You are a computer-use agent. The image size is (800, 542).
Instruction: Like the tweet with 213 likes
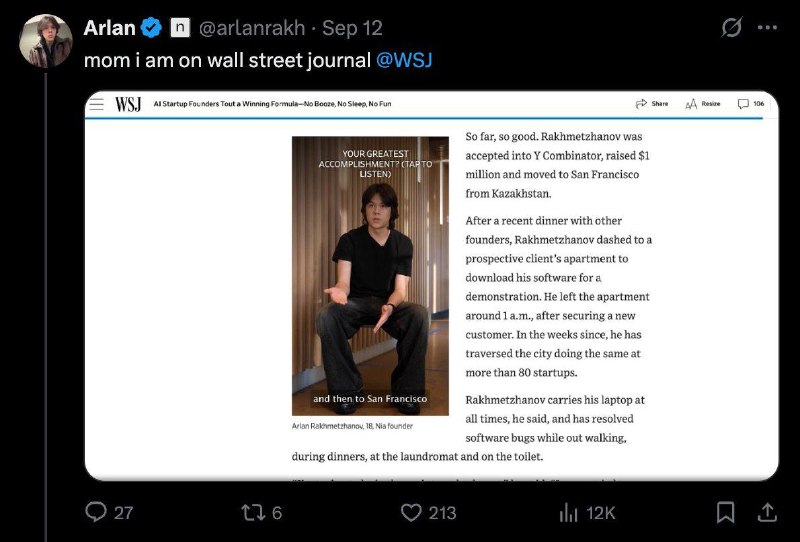(x=411, y=512)
